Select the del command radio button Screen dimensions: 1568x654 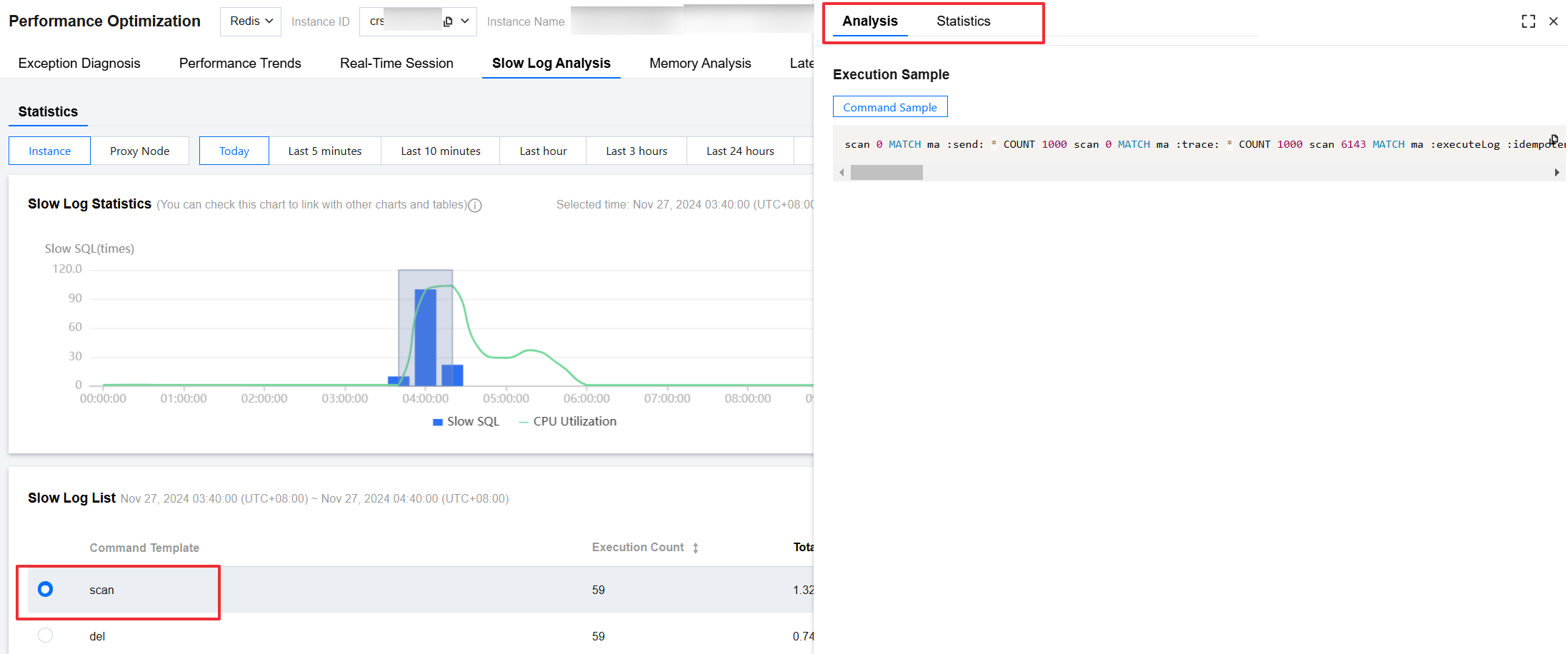click(45, 635)
